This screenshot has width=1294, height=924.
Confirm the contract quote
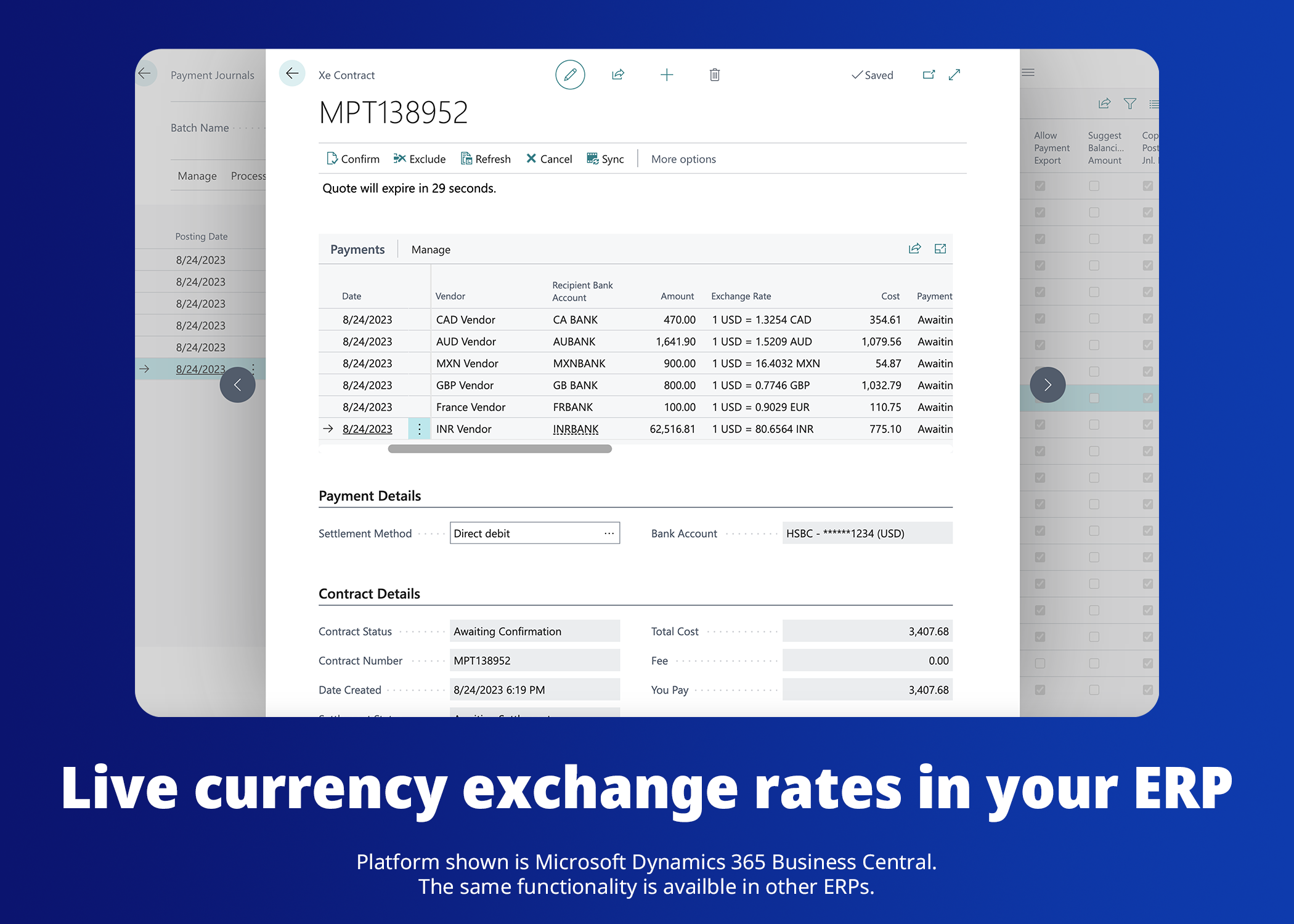tap(352, 158)
